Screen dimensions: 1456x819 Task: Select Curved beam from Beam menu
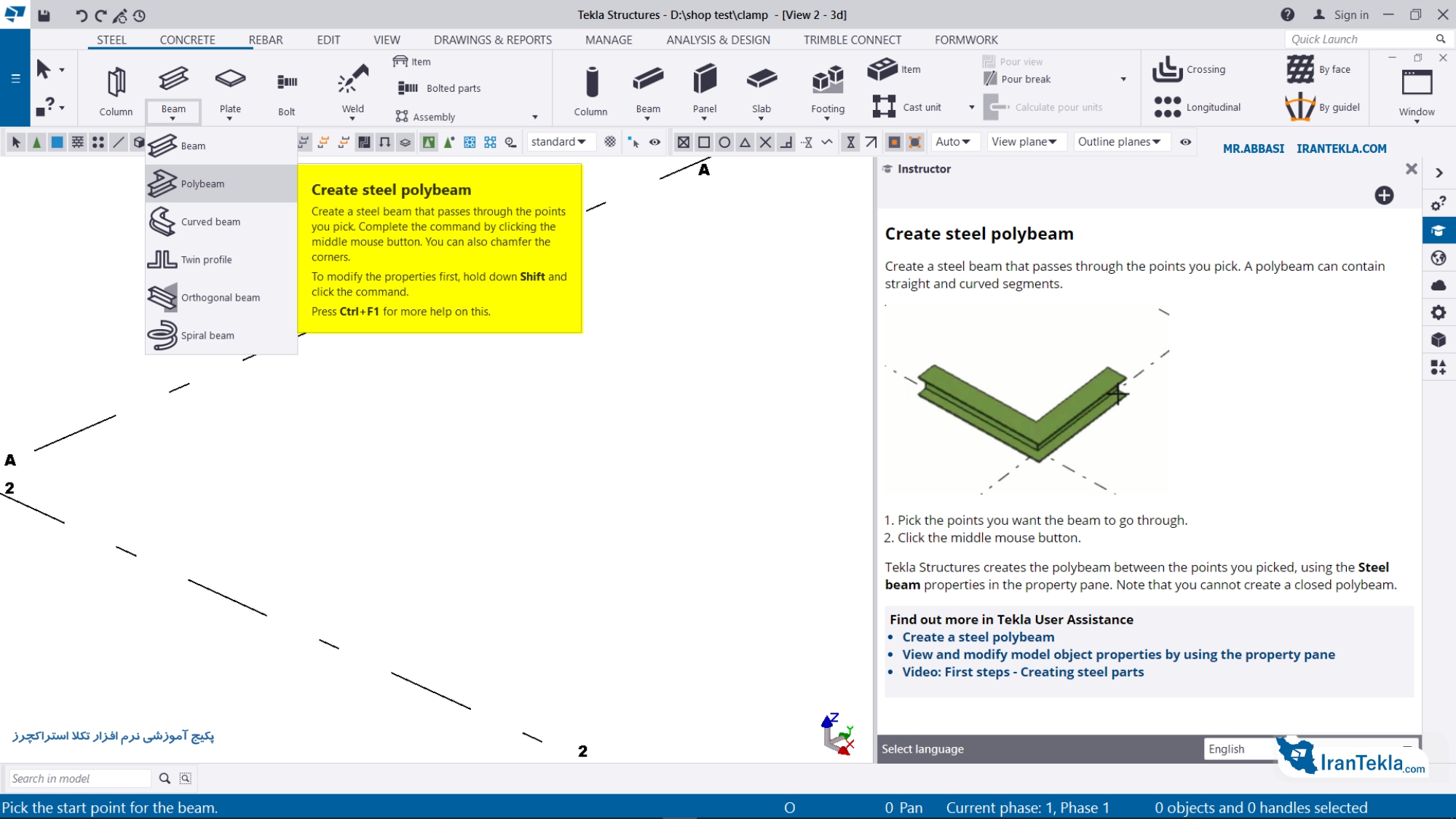[221, 221]
